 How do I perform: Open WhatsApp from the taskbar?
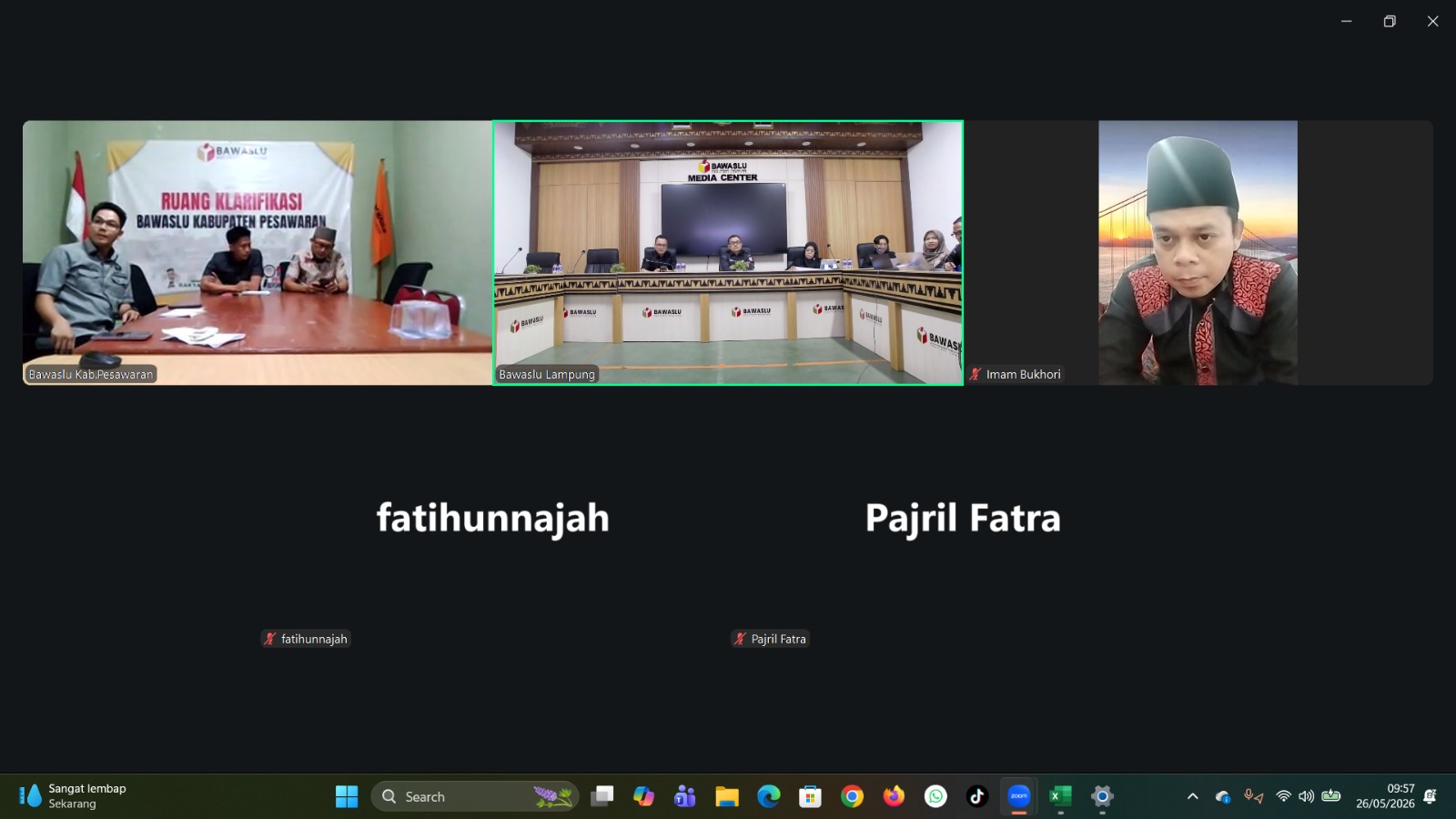pyautogui.click(x=935, y=796)
